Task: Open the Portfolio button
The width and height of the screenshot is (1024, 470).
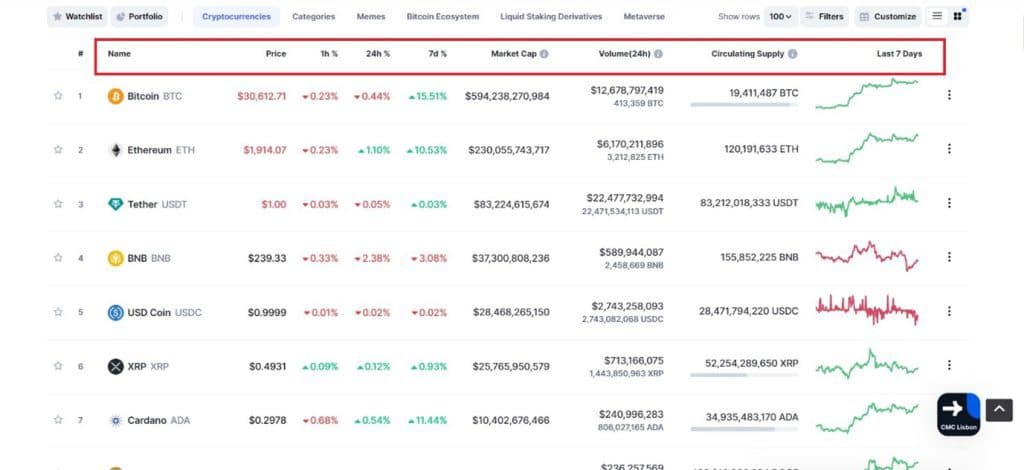Action: 139,16
